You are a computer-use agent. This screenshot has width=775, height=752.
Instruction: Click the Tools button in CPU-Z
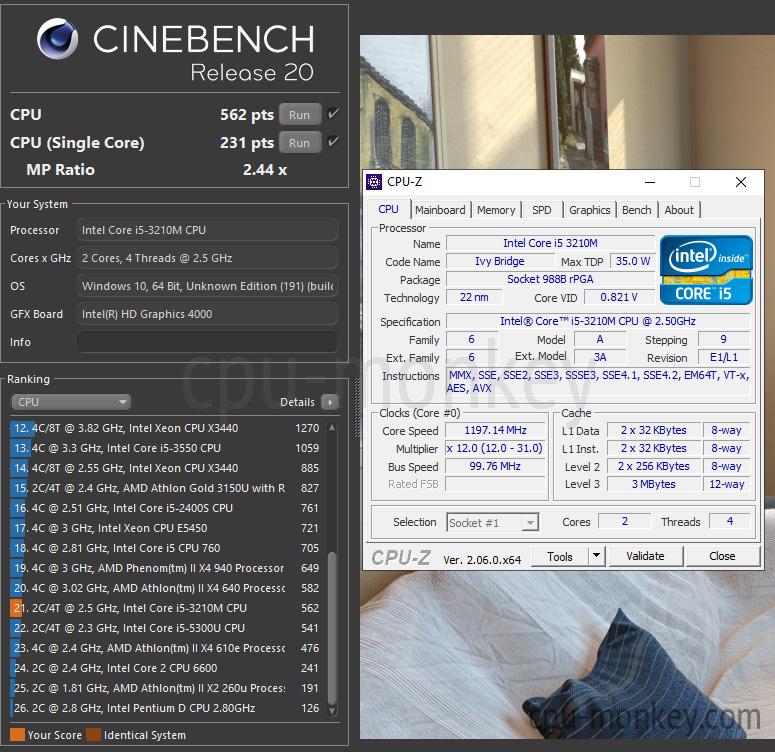[x=560, y=556]
